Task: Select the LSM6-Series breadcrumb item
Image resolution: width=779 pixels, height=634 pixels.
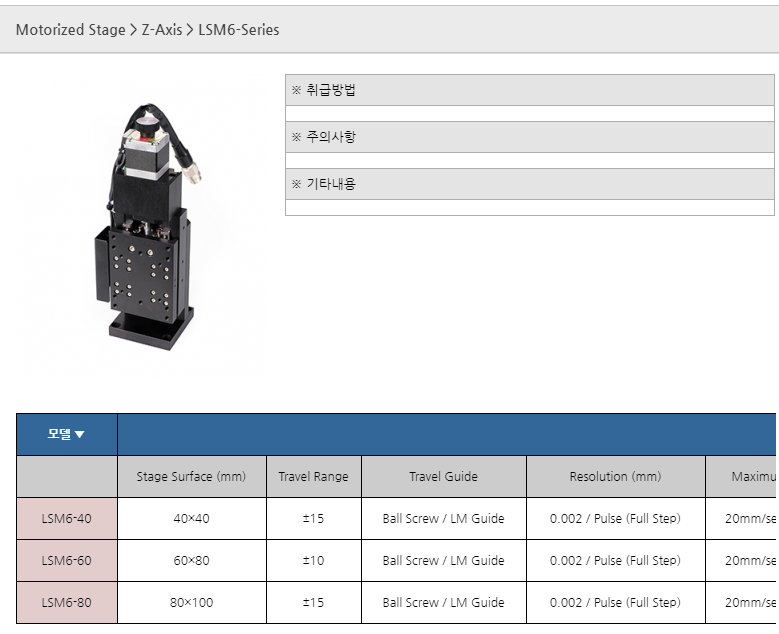Action: point(238,30)
